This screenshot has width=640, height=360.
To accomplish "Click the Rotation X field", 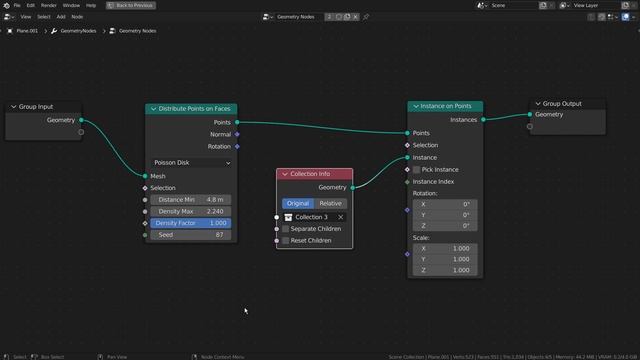I will [445, 204].
